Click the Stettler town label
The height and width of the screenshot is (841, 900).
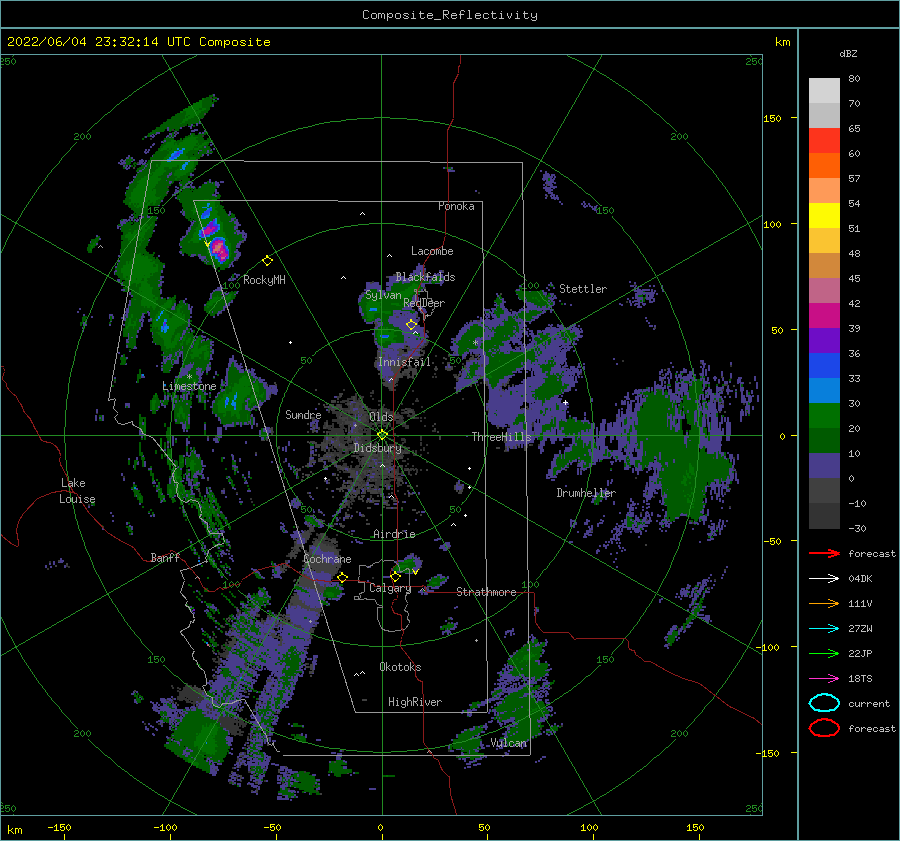[583, 289]
